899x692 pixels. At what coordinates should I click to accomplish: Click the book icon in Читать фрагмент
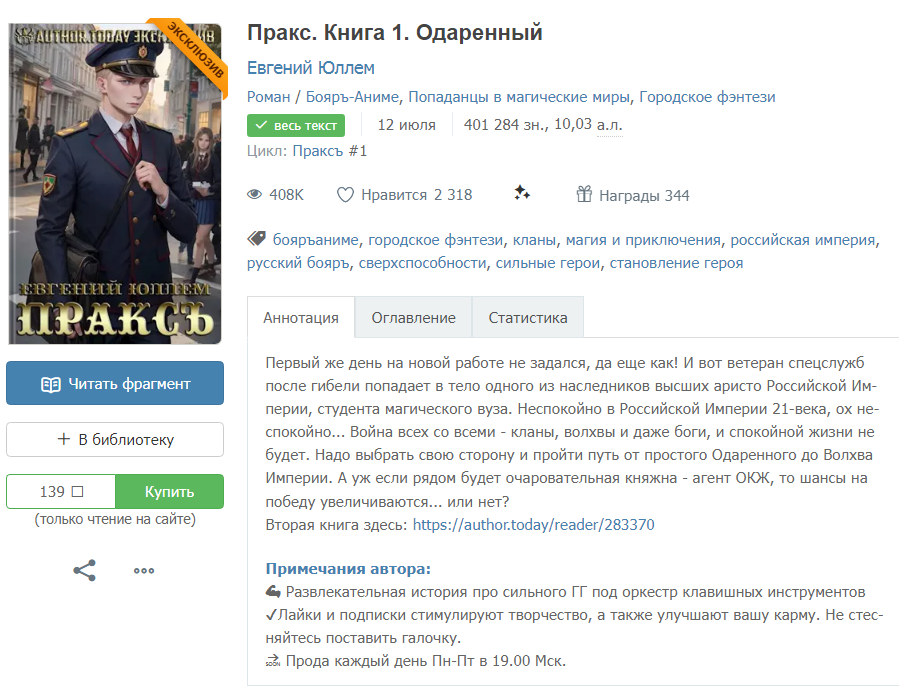point(50,384)
